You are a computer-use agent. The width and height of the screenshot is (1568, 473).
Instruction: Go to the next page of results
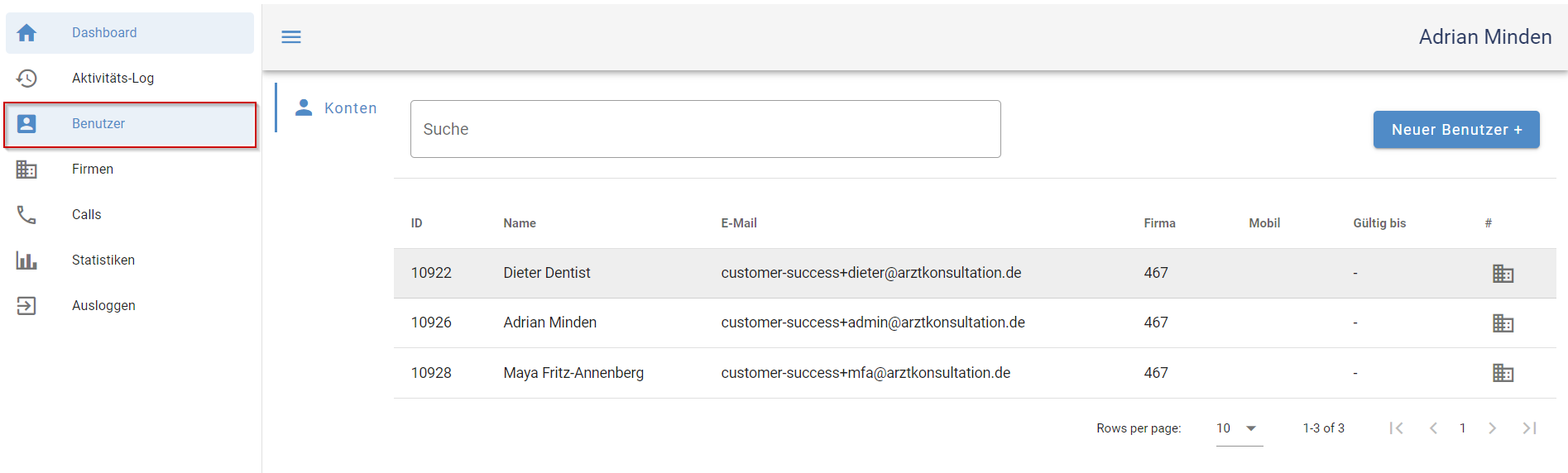1492,428
